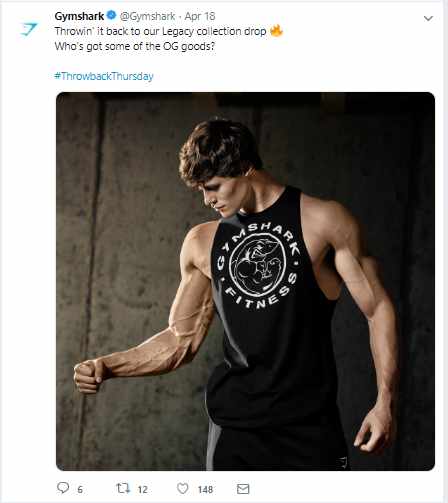
Task: Like the tweet with the heart icon
Action: (182, 488)
